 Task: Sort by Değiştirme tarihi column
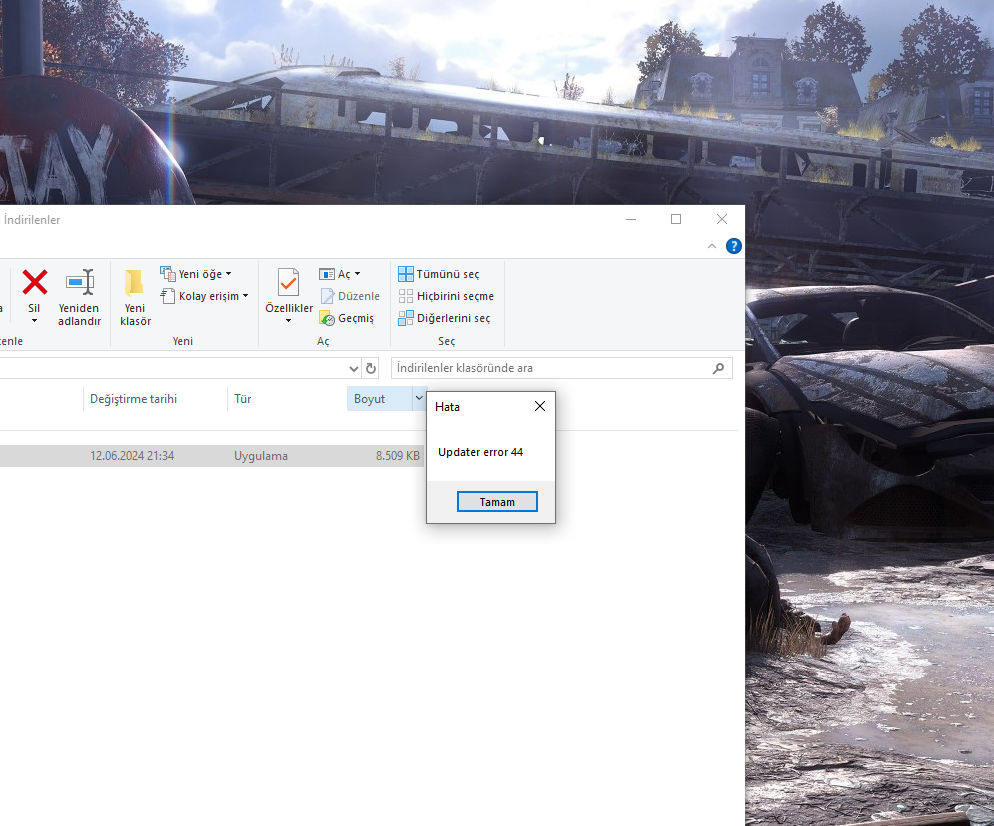[155, 399]
